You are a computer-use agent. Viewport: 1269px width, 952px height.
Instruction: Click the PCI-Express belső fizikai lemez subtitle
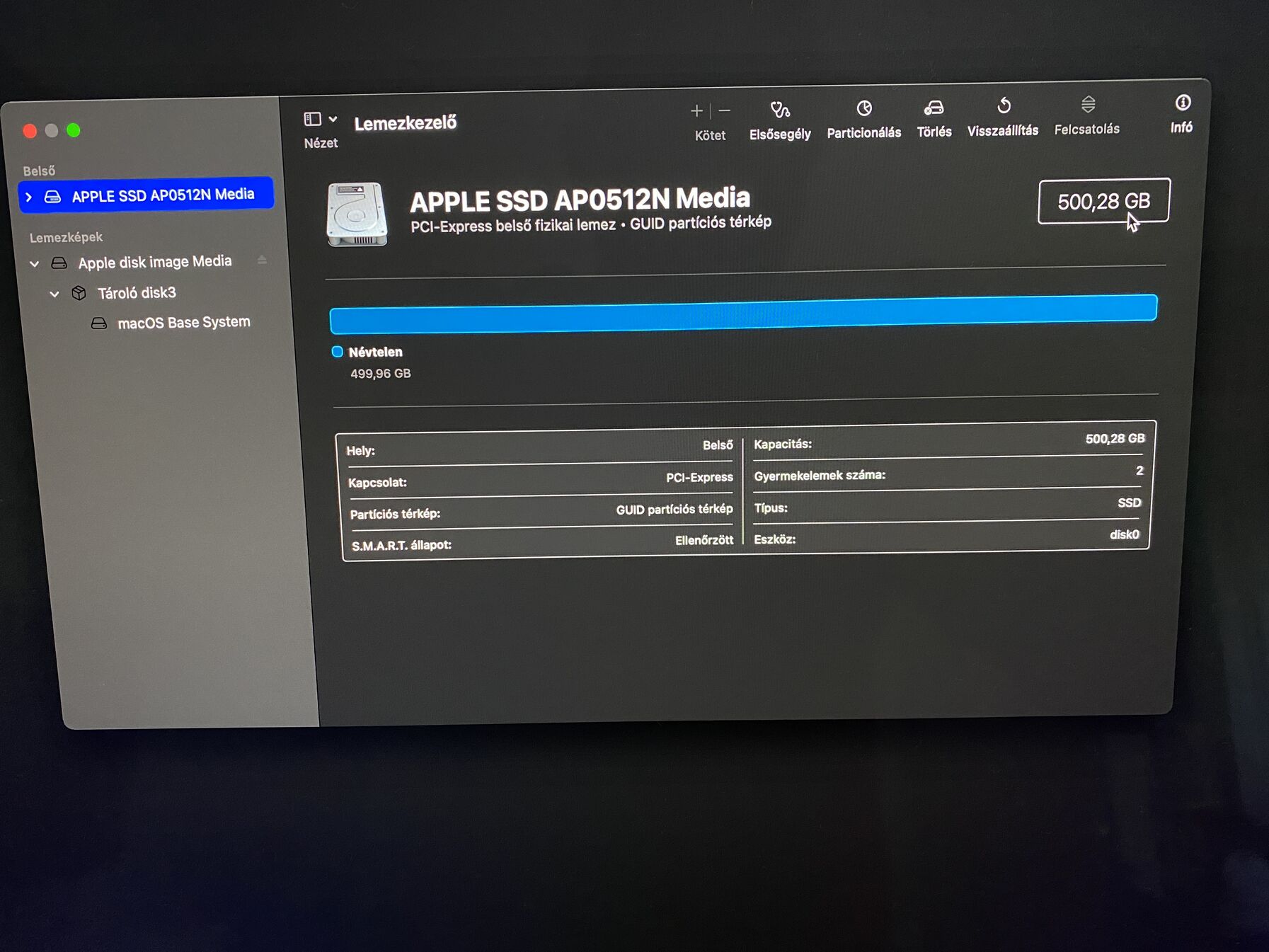pos(513,225)
